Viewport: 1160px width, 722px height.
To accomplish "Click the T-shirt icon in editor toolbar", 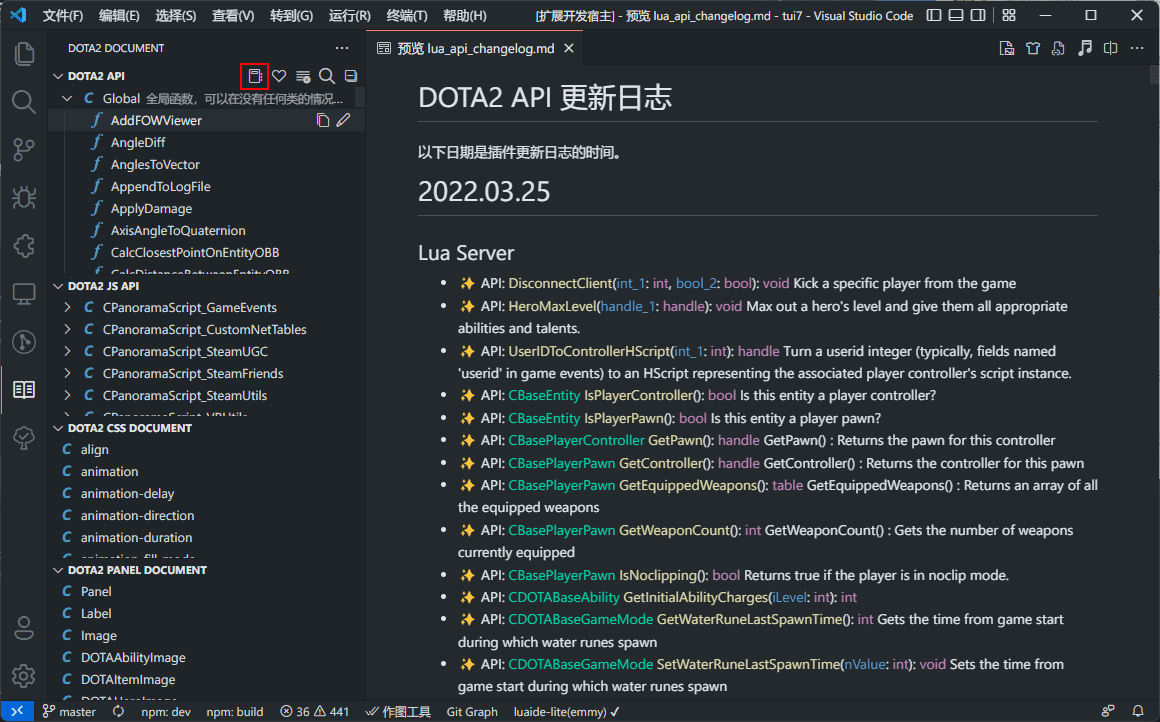I will (x=1033, y=48).
